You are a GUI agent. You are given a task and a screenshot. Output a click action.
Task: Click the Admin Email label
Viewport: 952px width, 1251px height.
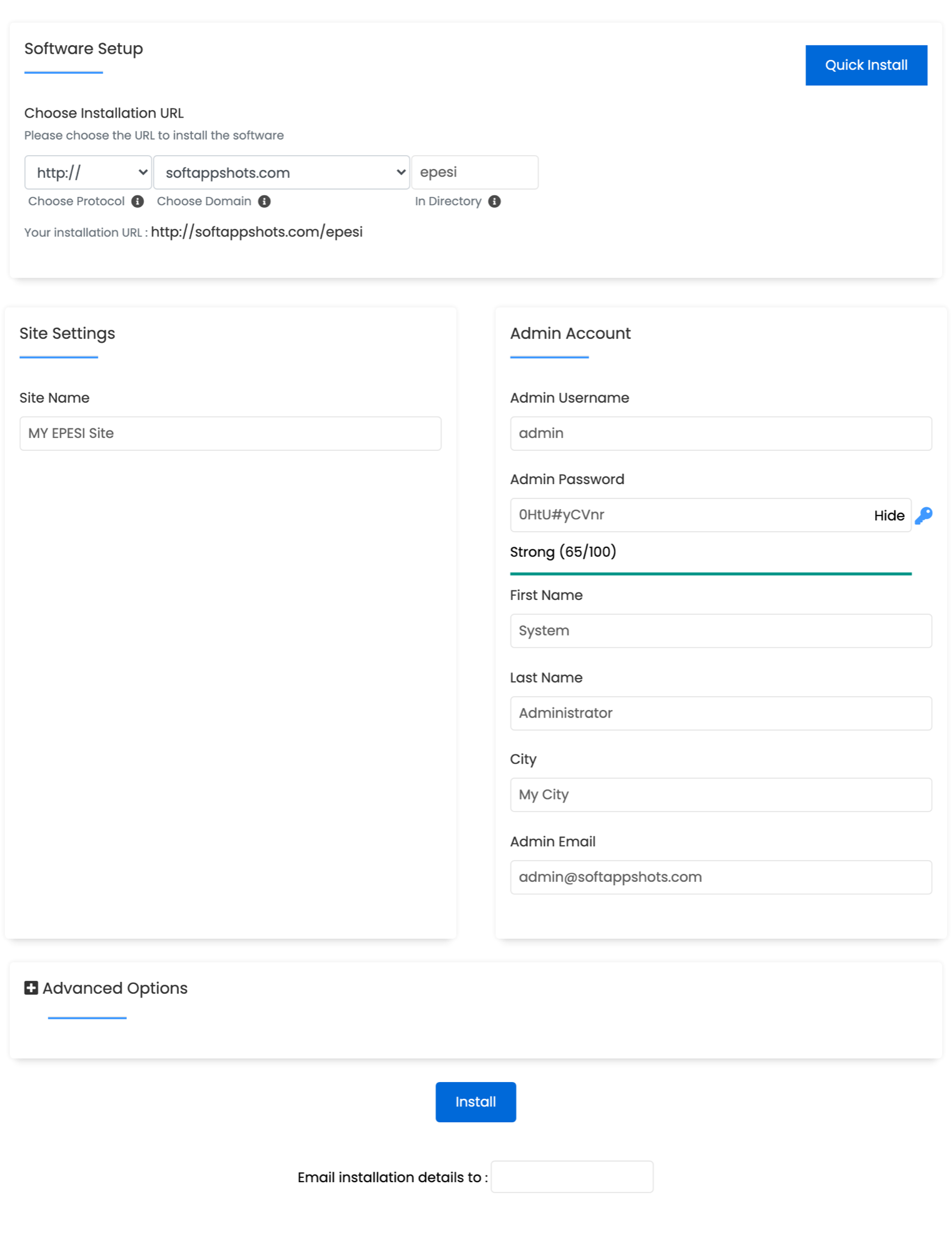point(553,842)
